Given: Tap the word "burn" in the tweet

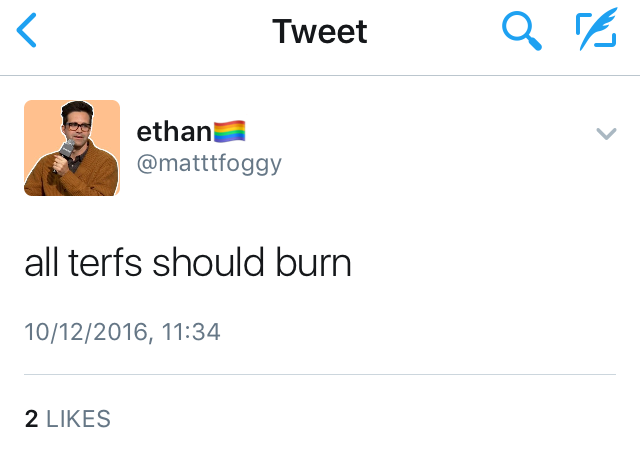Looking at the screenshot, I should pos(313,262).
